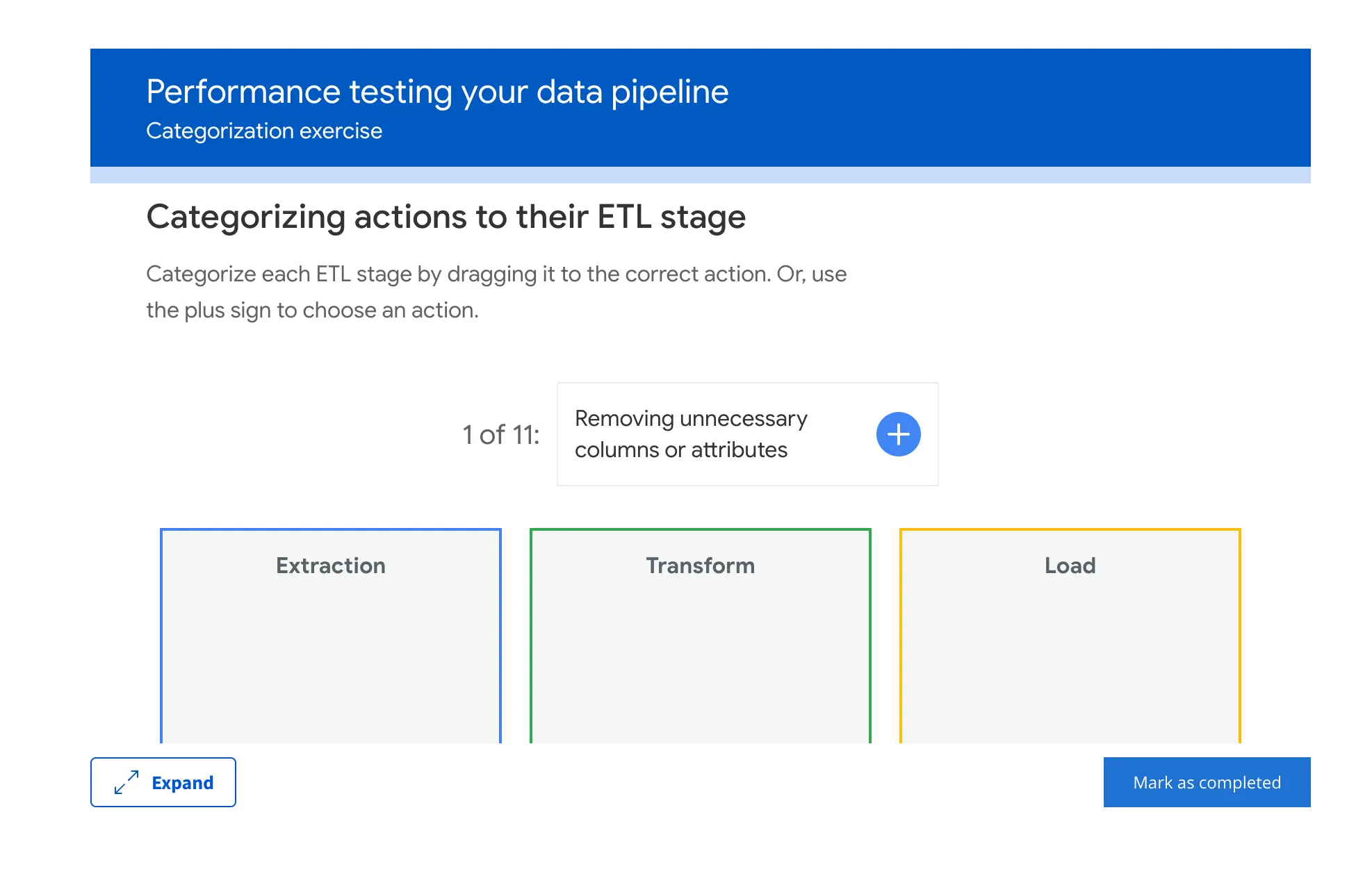This screenshot has width=1372, height=892.
Task: Select the Load category box
Action: (1070, 636)
